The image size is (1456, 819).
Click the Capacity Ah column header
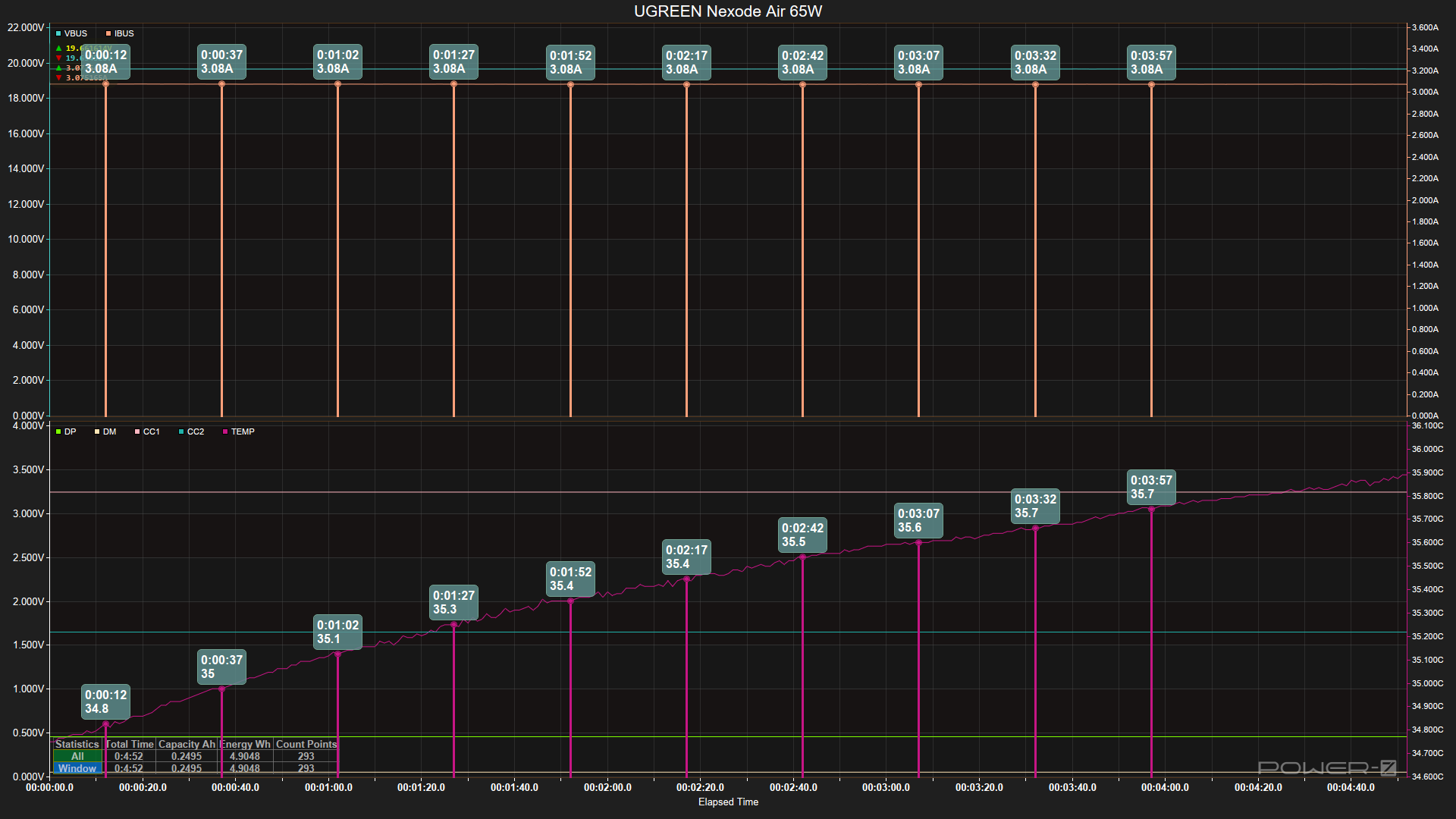click(187, 744)
